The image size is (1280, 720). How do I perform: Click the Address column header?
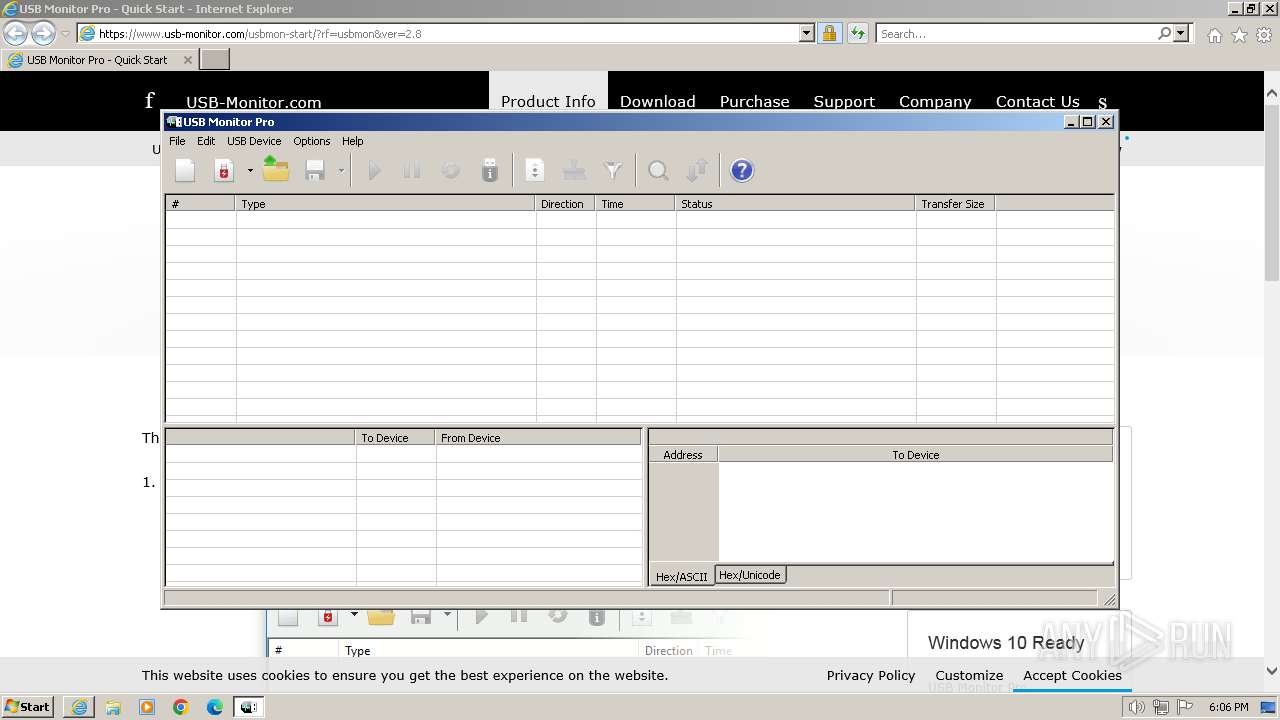pos(683,454)
